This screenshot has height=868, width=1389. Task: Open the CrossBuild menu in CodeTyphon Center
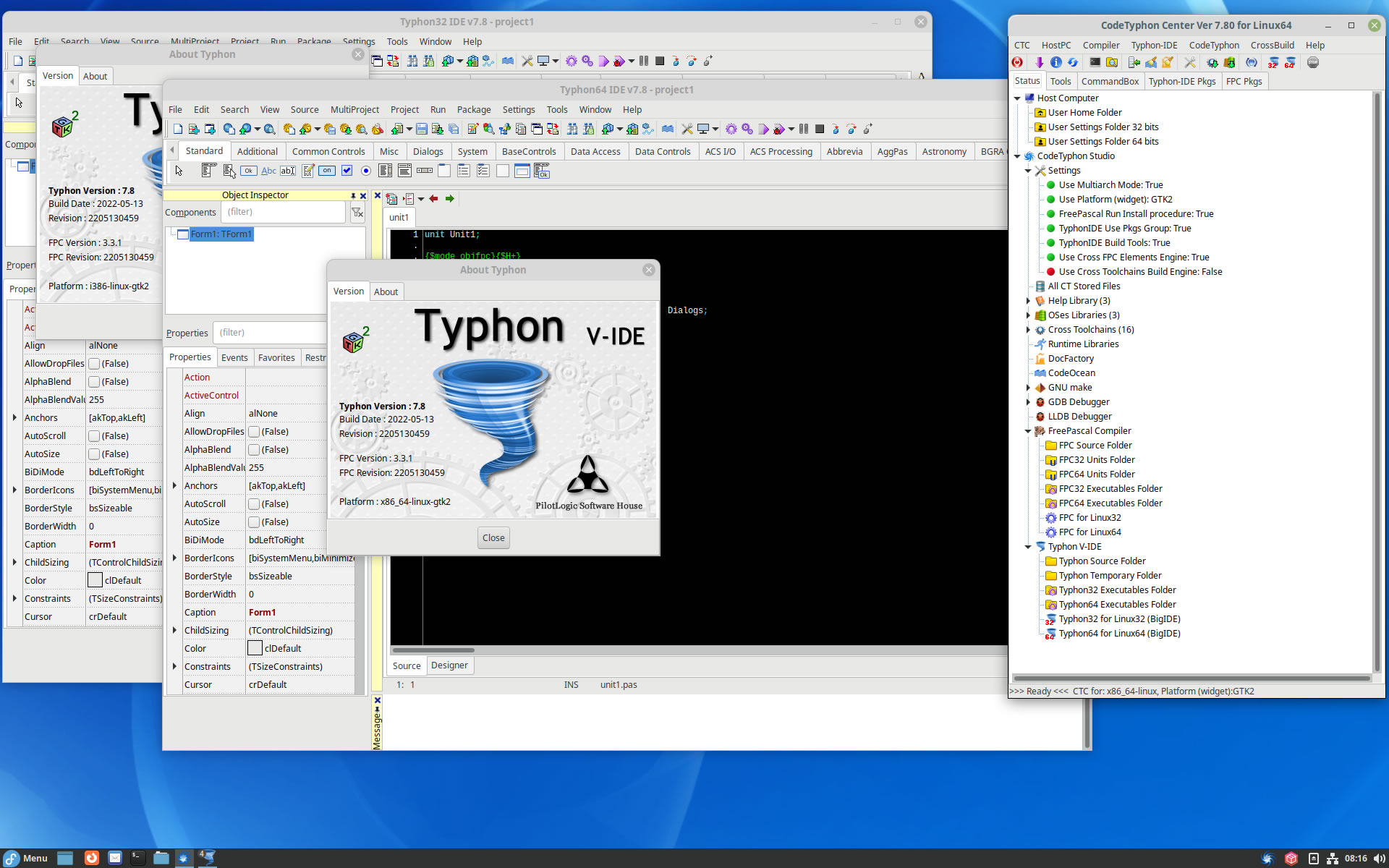1272,45
